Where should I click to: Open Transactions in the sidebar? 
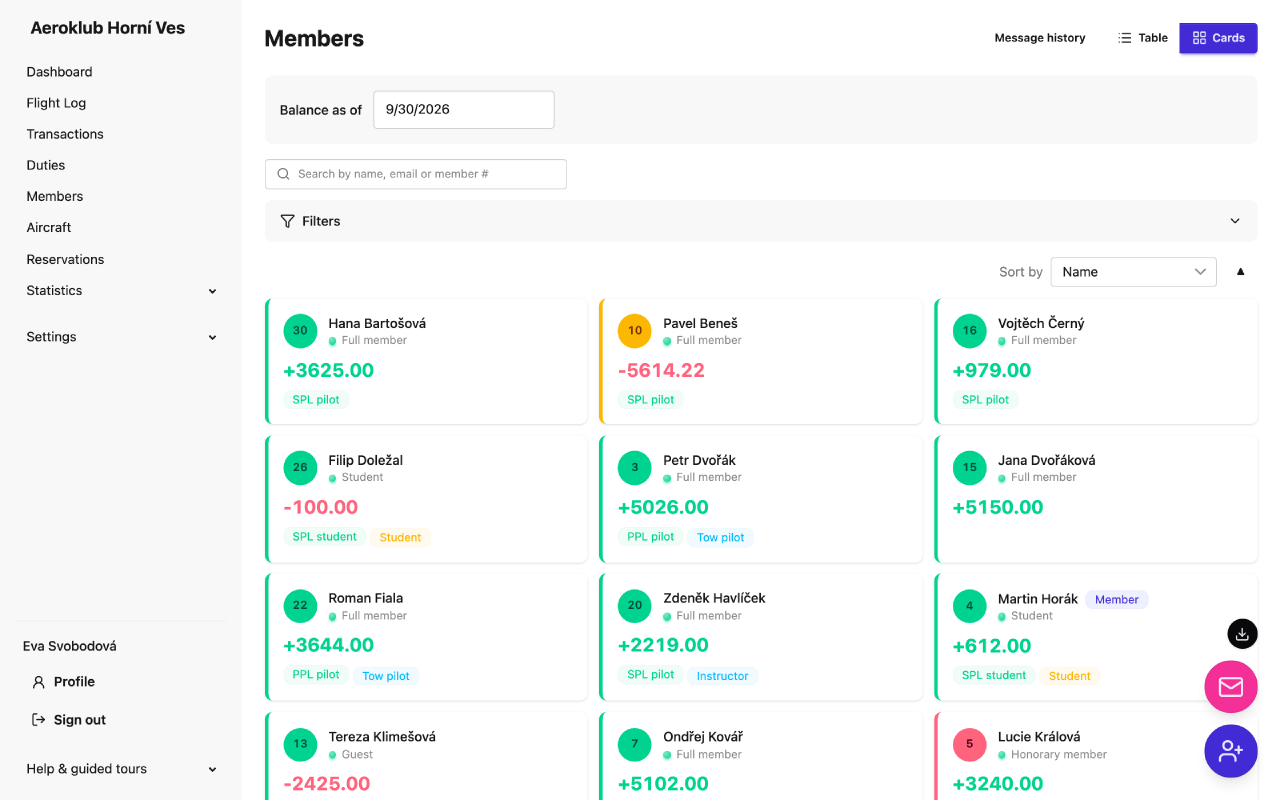pyautogui.click(x=65, y=134)
